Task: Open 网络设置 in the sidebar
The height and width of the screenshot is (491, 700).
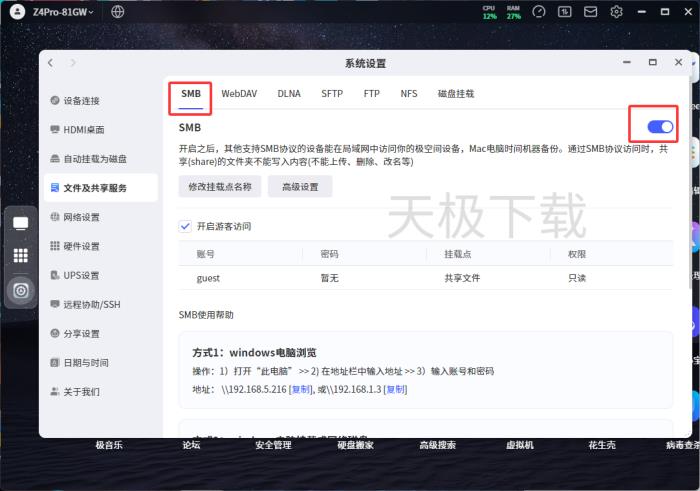Action: (x=81, y=217)
